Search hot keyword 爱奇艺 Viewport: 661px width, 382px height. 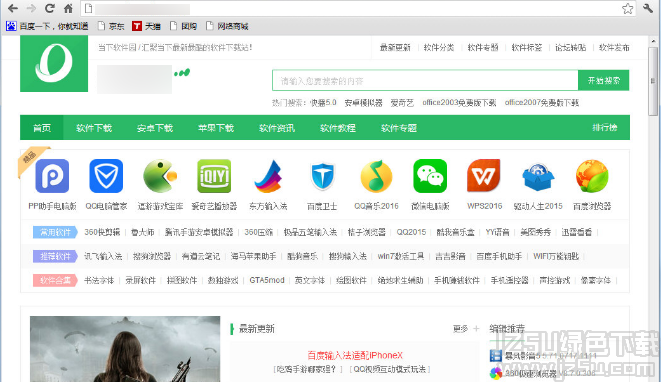point(402,102)
